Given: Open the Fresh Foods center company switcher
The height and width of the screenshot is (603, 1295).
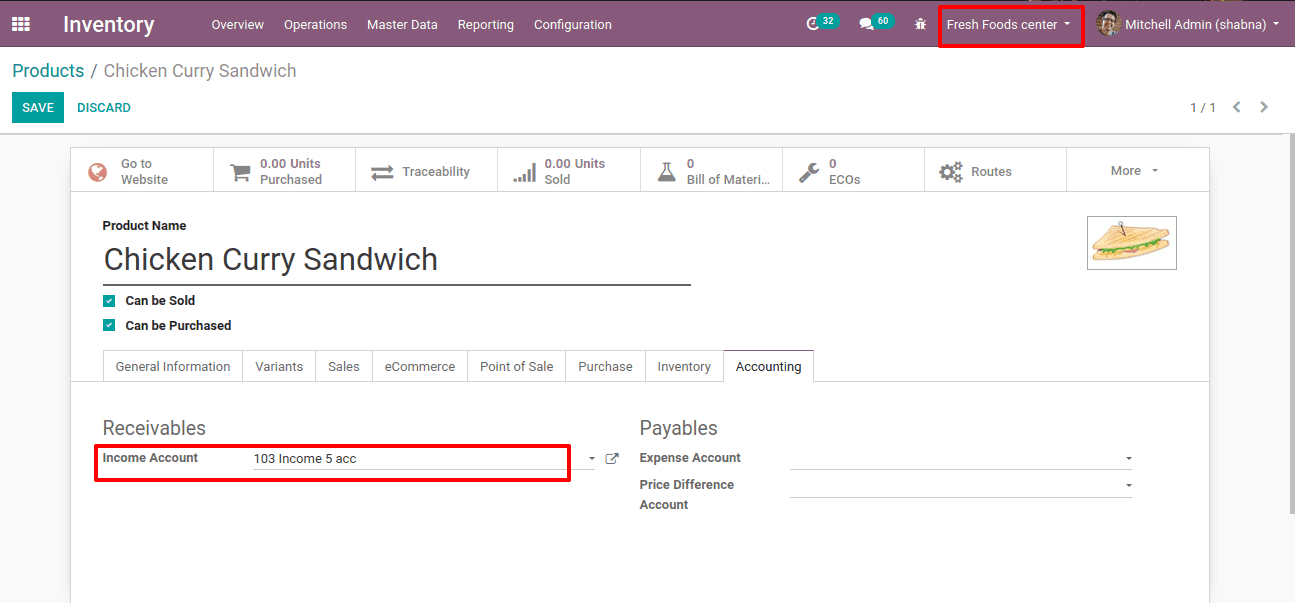Looking at the screenshot, I should coord(1008,24).
